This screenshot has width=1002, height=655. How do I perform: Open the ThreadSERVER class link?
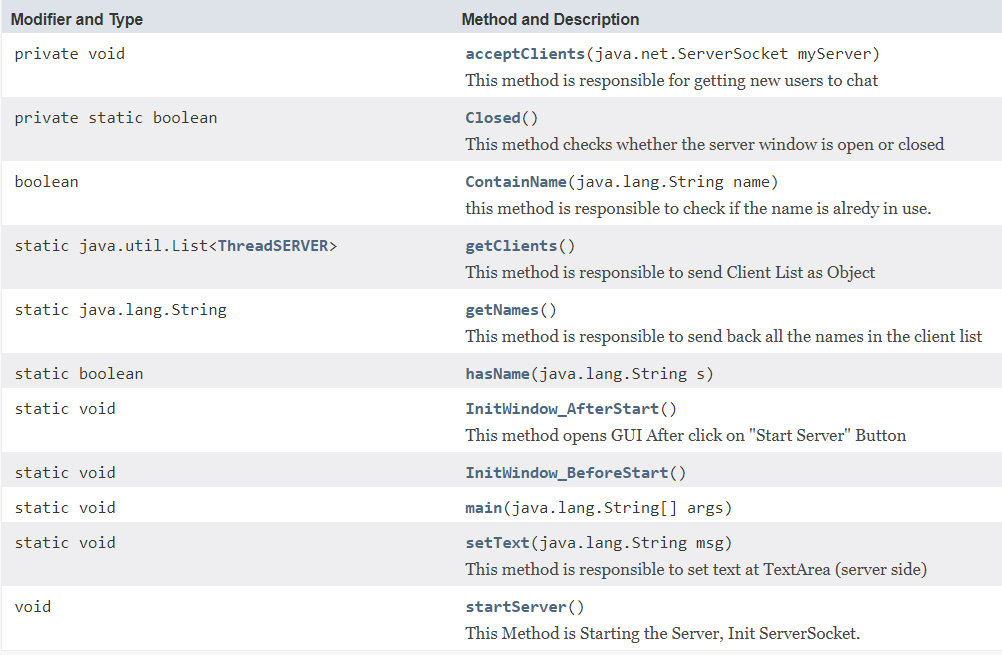tap(273, 246)
